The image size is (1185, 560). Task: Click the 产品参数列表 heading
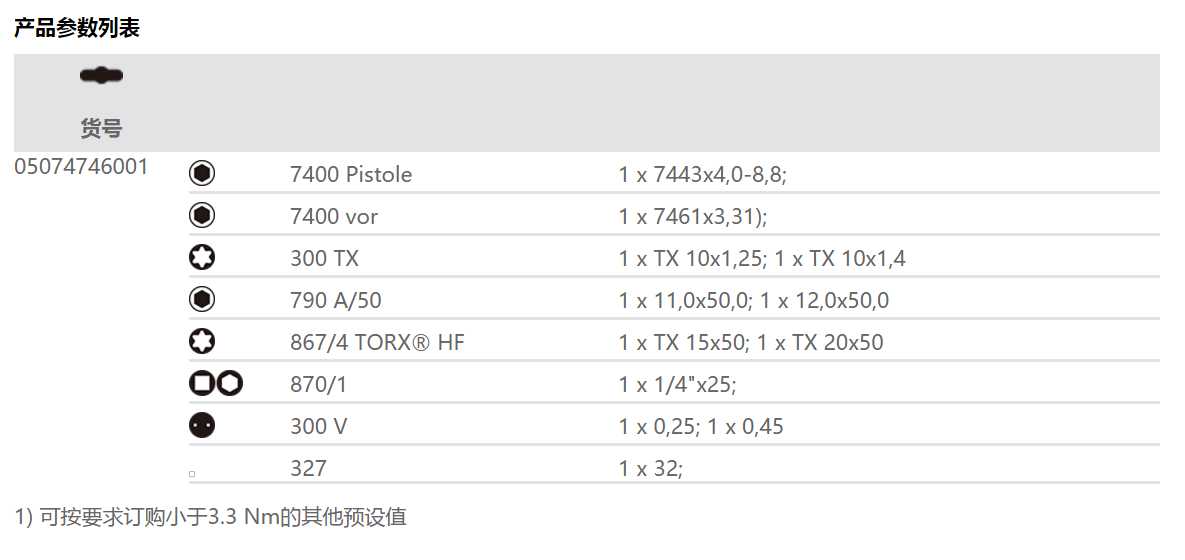tap(77, 28)
